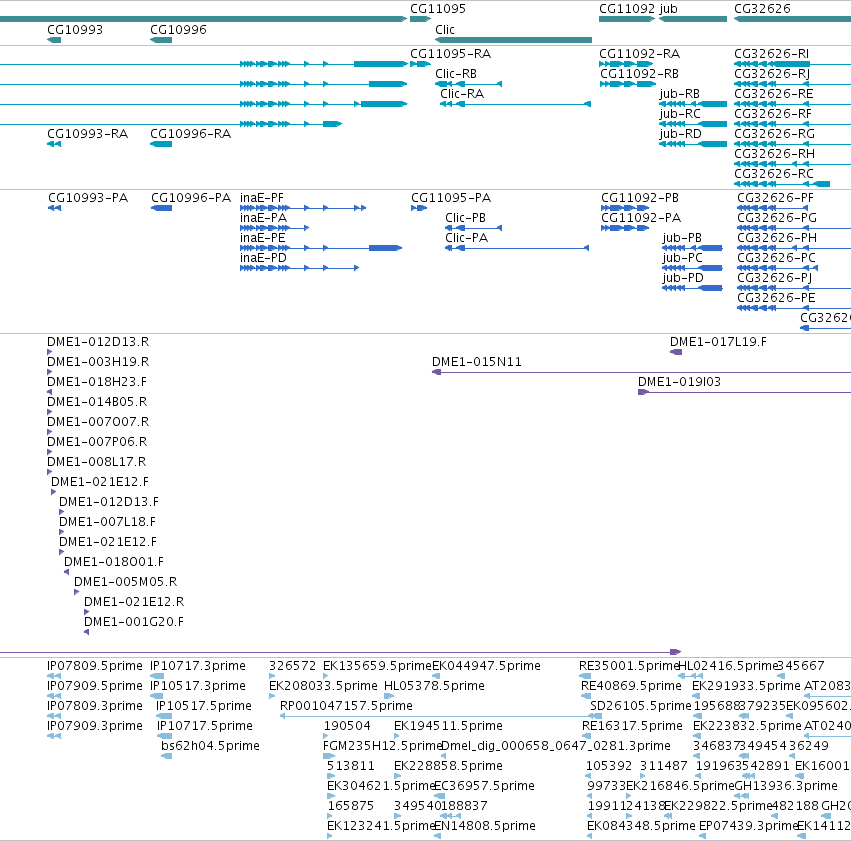Click the CG11092-RB transcript label

(x=639, y=74)
